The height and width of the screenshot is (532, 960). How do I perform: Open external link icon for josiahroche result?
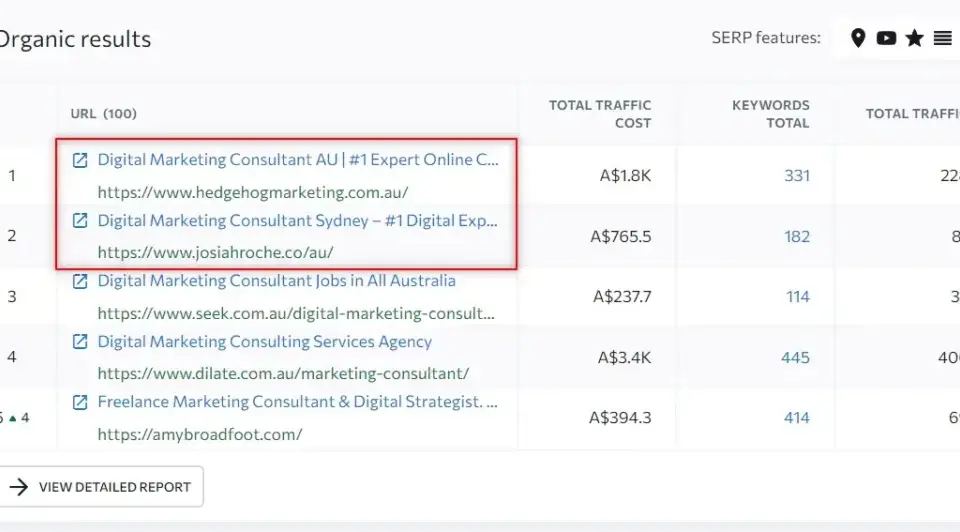coord(80,220)
